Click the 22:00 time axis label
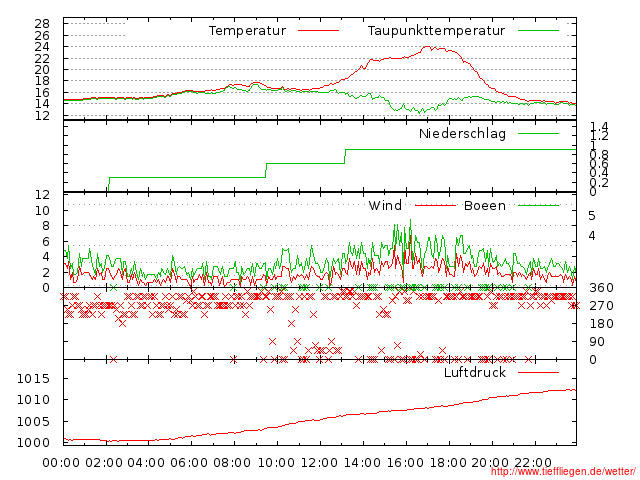Screen dimensions: 640x480 pyautogui.click(x=533, y=463)
